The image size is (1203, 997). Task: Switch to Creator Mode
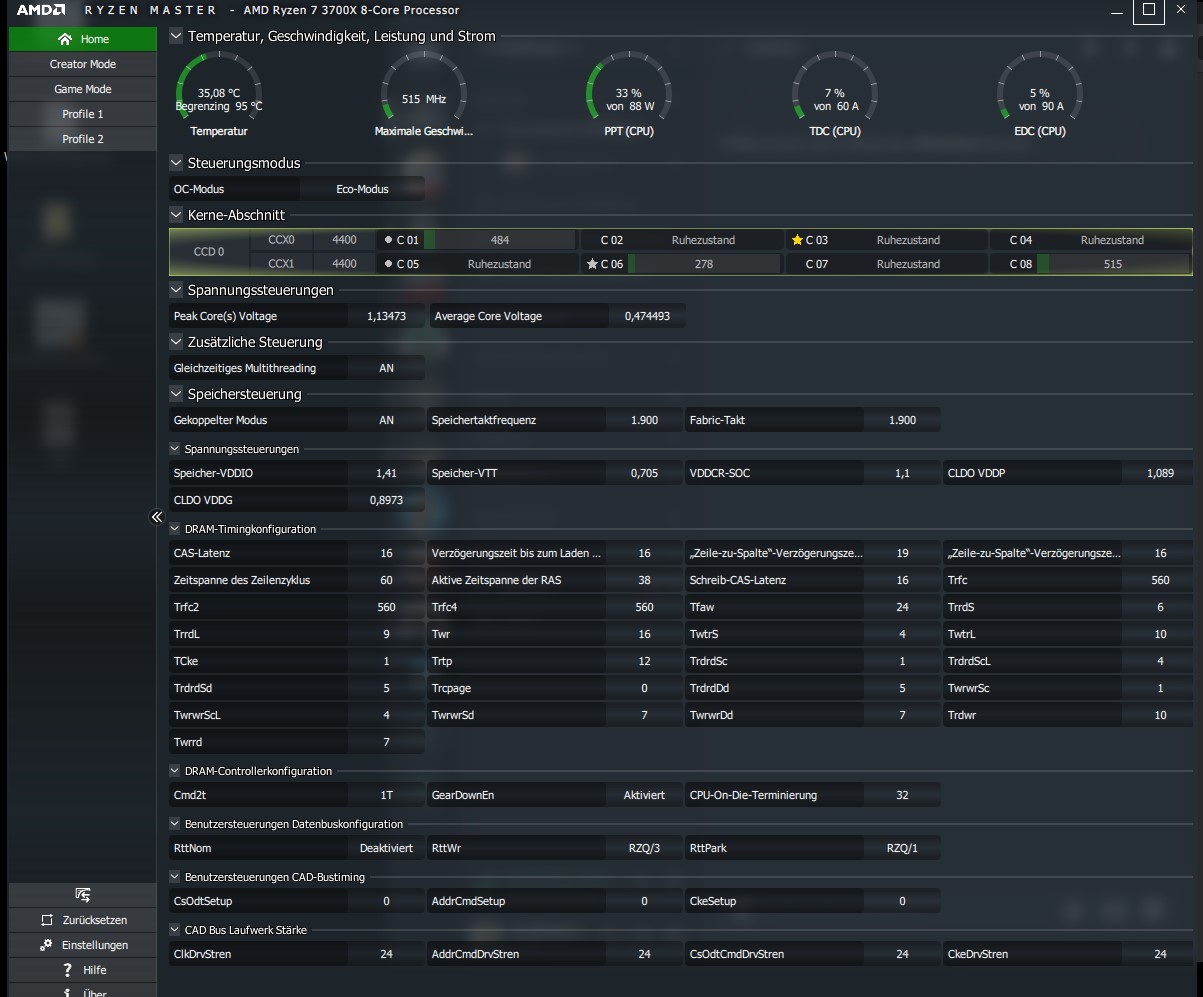pyautogui.click(x=83, y=64)
